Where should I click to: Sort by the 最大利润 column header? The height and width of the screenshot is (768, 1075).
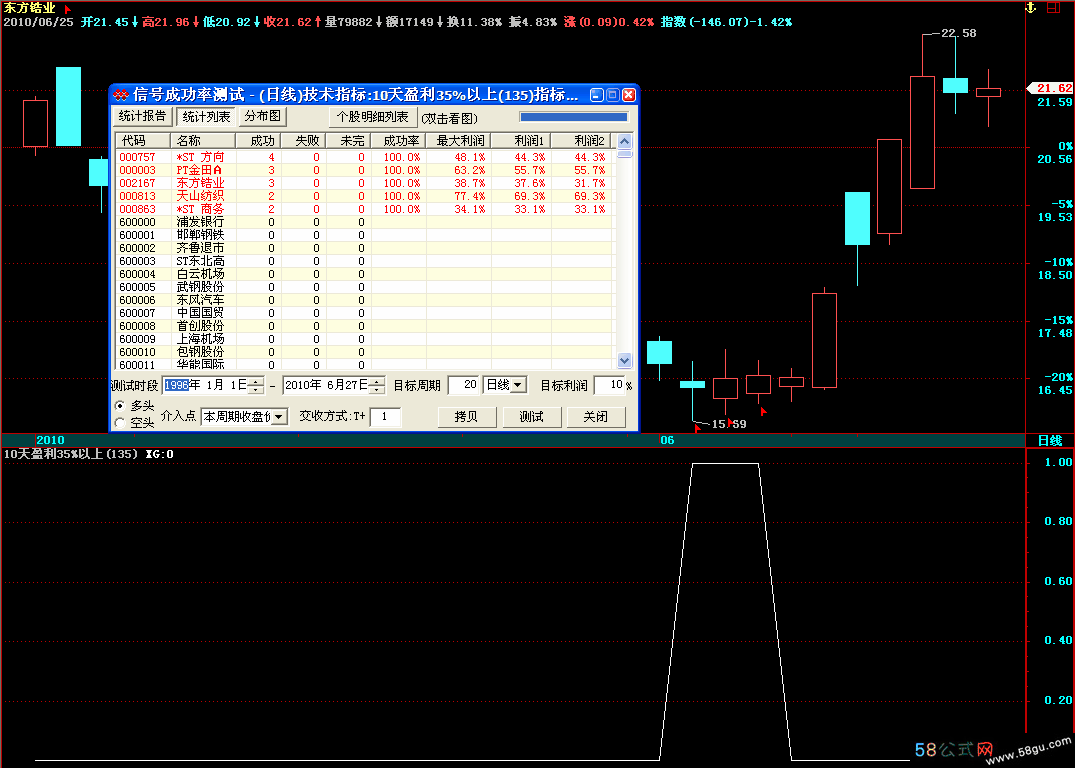(459, 141)
